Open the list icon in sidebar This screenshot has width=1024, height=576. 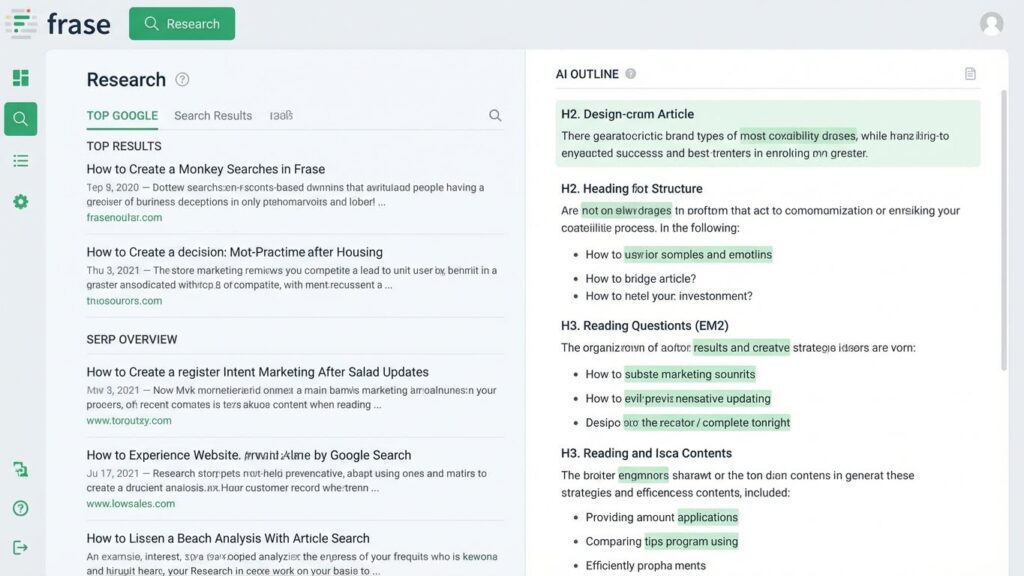point(20,161)
